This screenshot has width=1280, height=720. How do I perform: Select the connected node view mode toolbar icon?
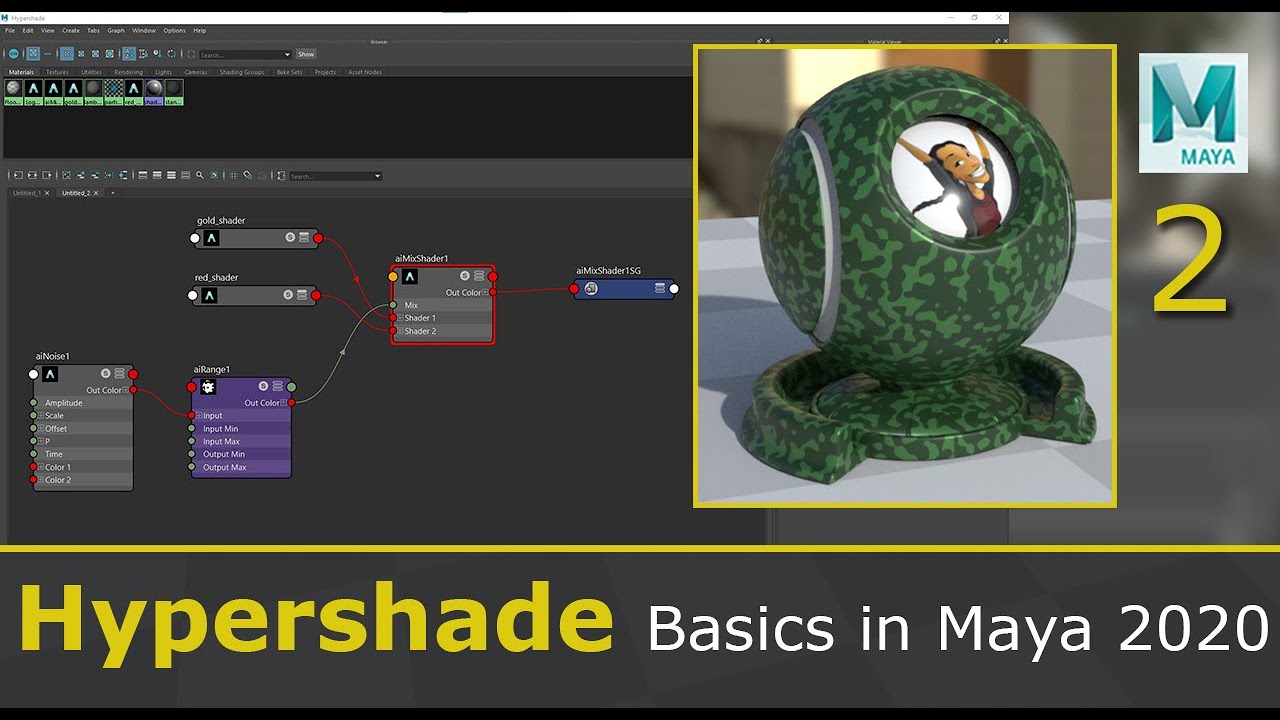[157, 175]
